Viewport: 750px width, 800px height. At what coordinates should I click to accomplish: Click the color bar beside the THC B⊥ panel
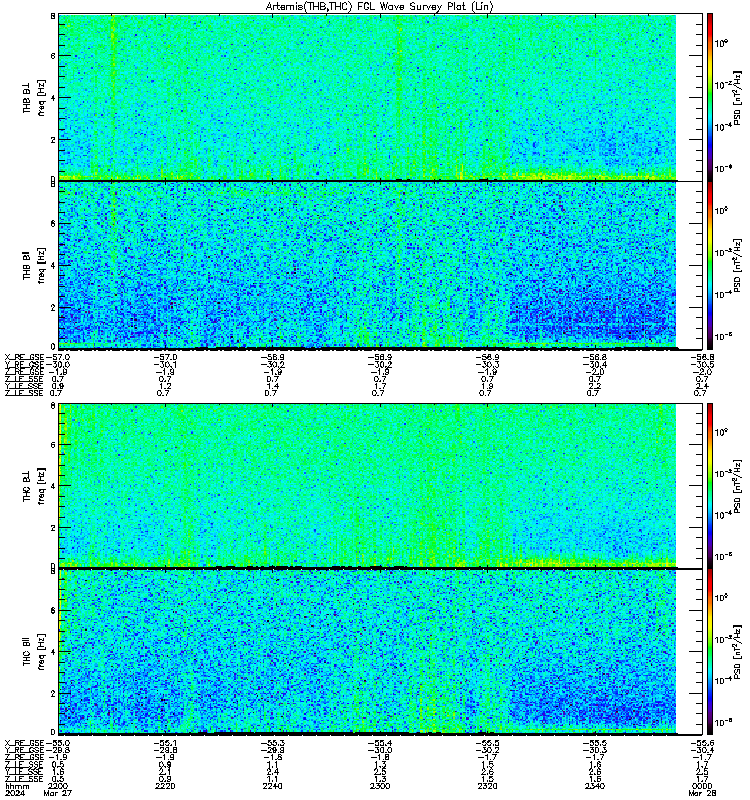point(710,485)
